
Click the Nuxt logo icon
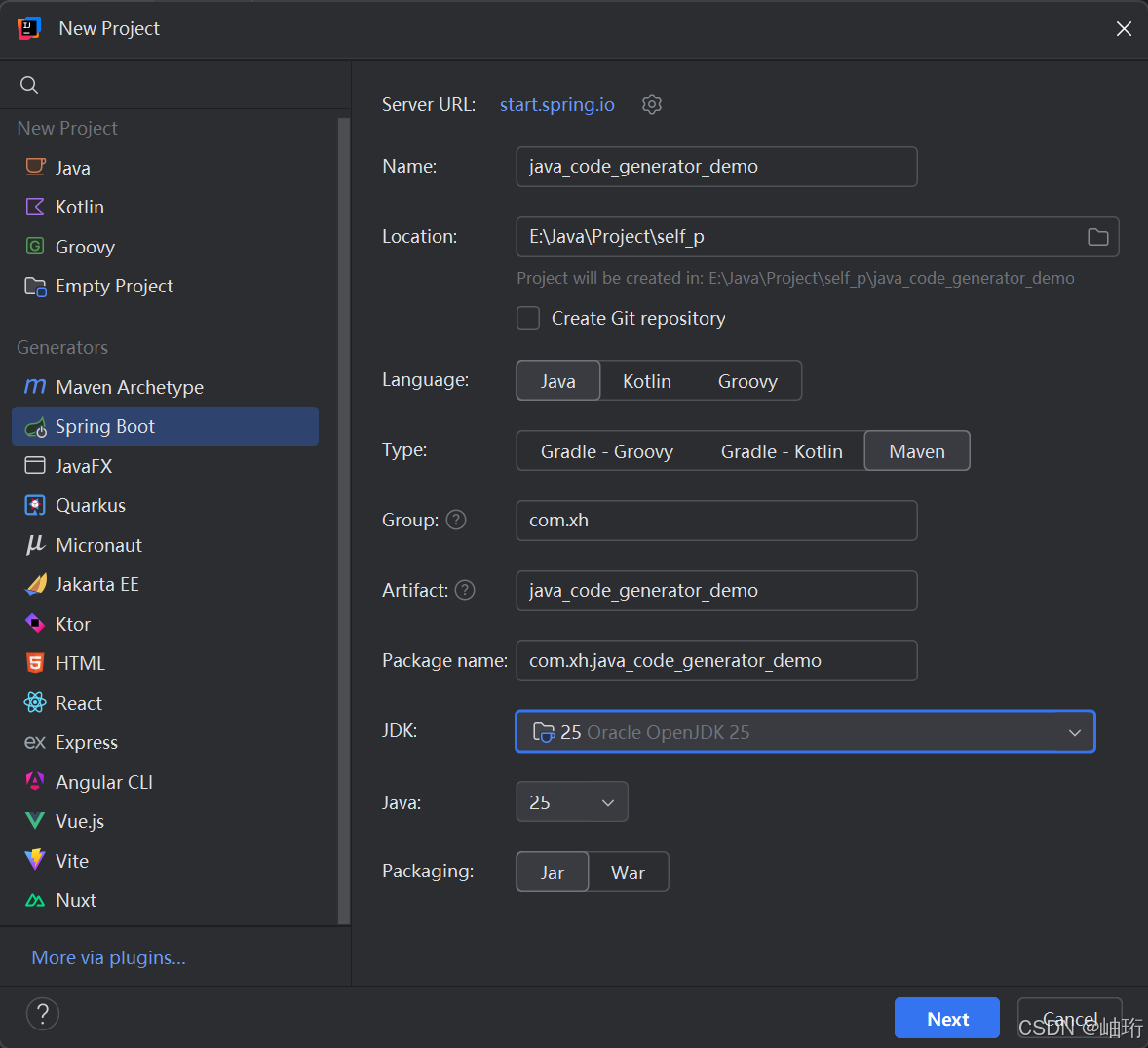click(35, 900)
